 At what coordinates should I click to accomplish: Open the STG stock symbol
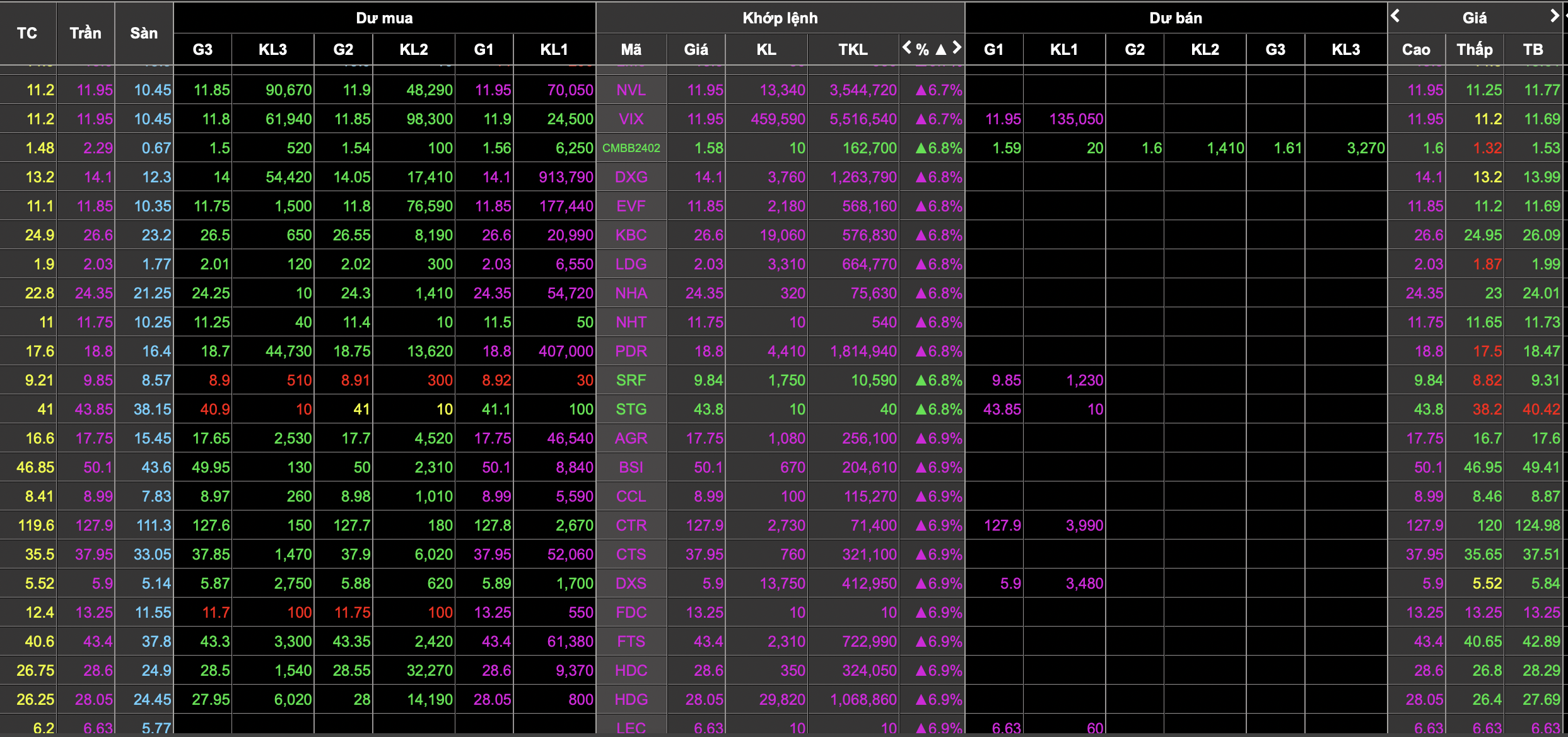point(631,410)
